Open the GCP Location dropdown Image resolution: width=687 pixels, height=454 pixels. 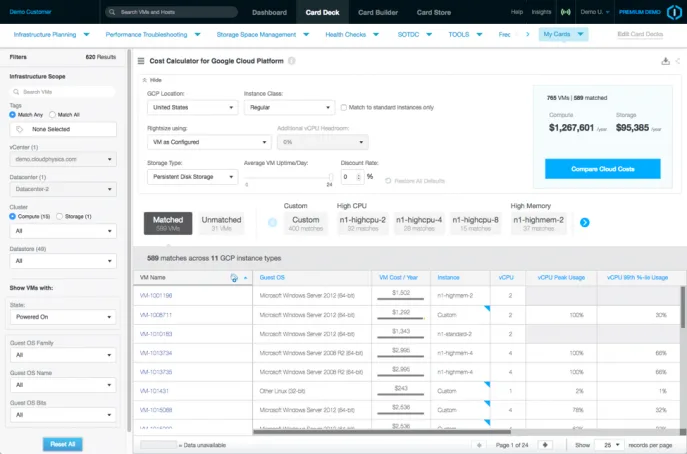pyautogui.click(x=192, y=107)
